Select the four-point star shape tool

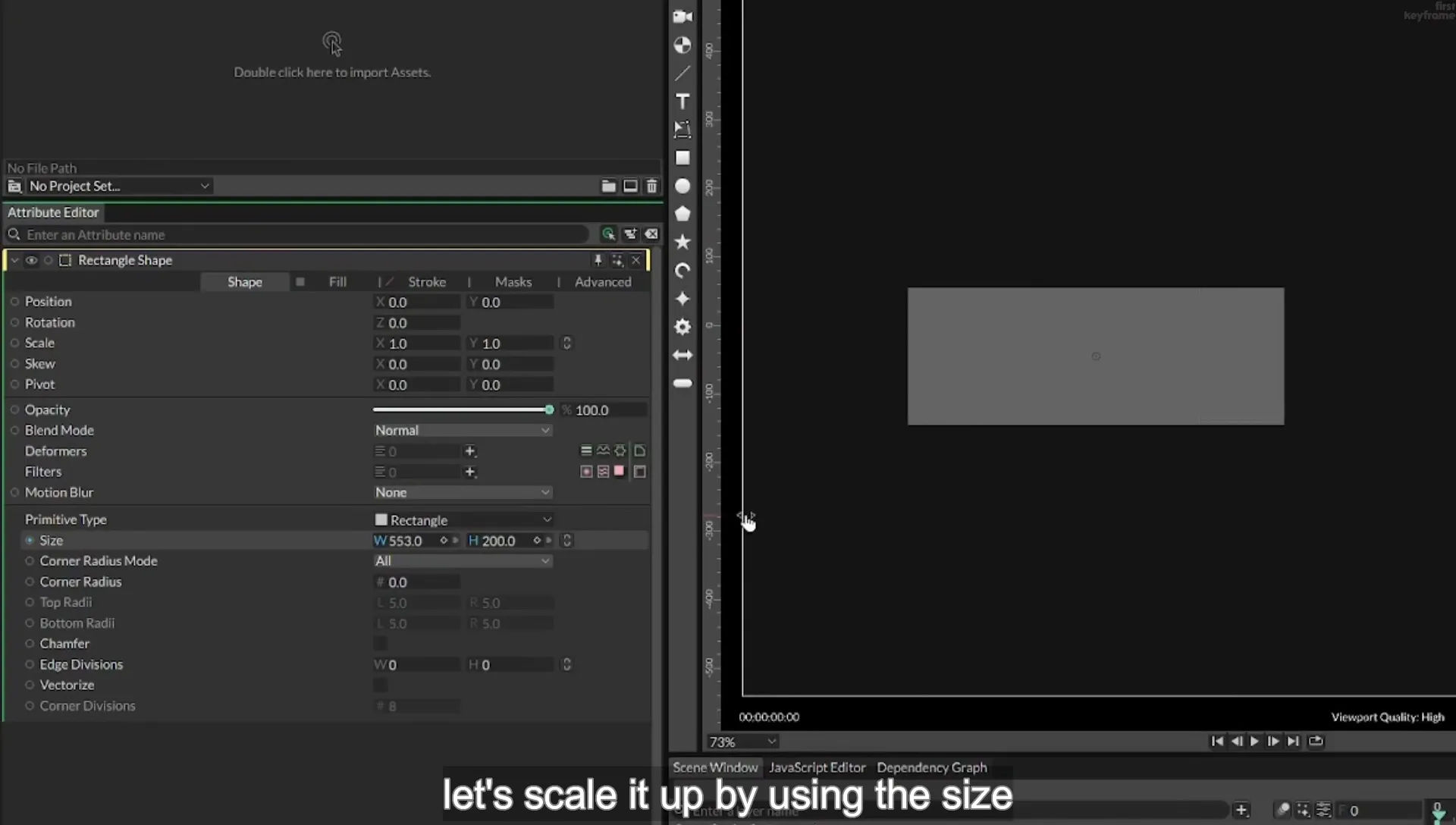(682, 299)
